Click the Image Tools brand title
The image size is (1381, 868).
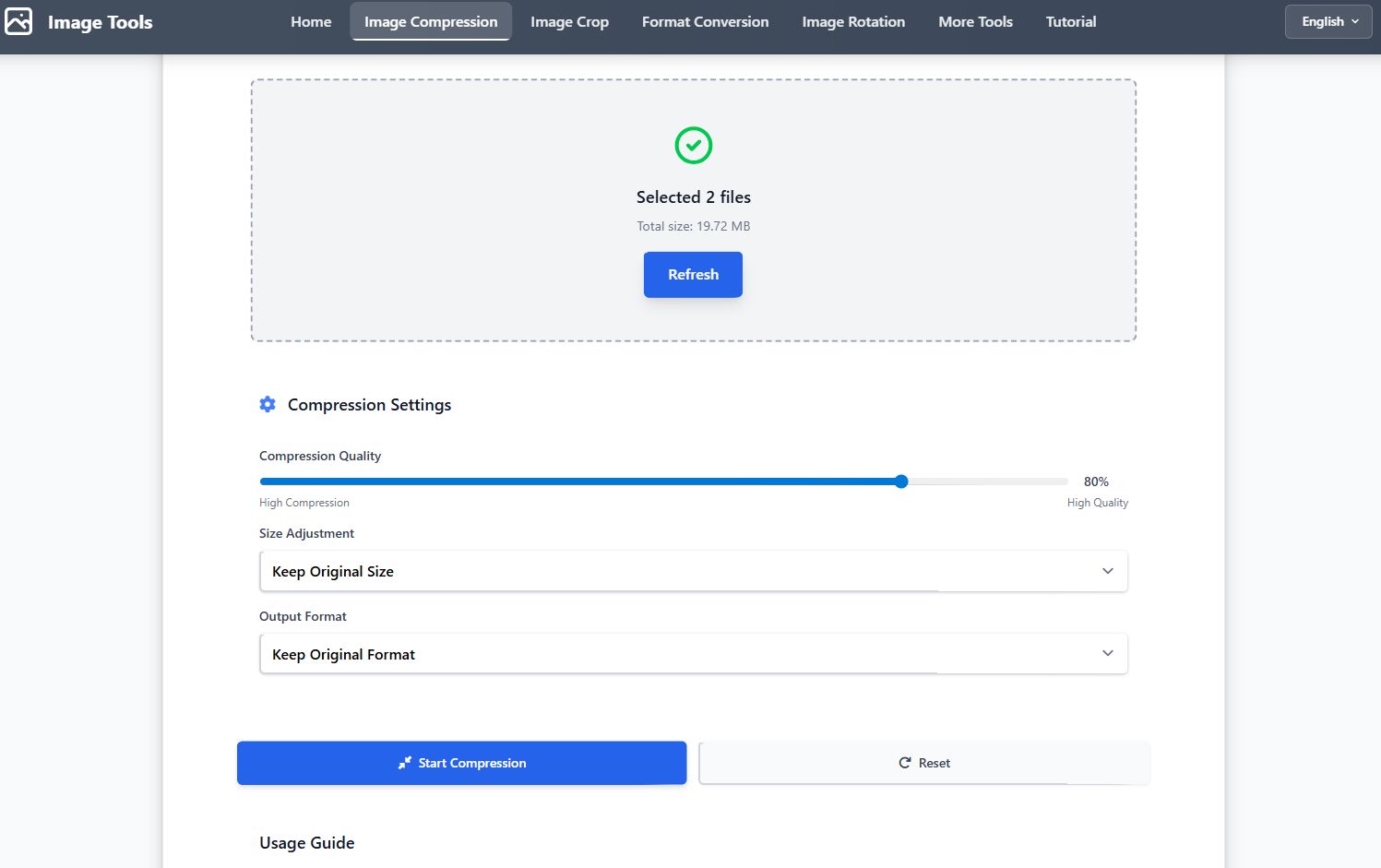(x=100, y=22)
